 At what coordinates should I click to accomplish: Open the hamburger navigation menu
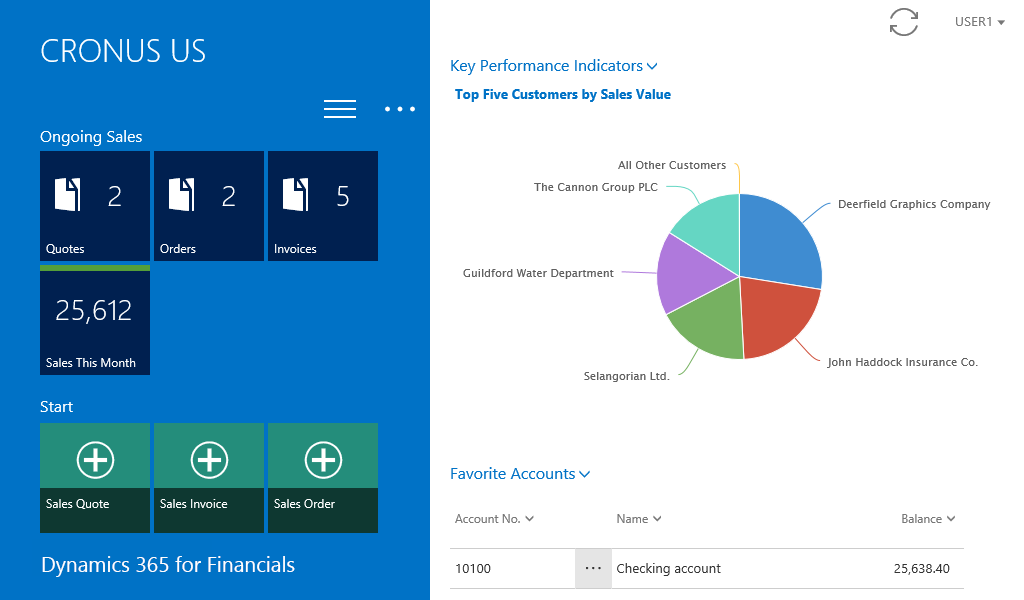pos(340,109)
